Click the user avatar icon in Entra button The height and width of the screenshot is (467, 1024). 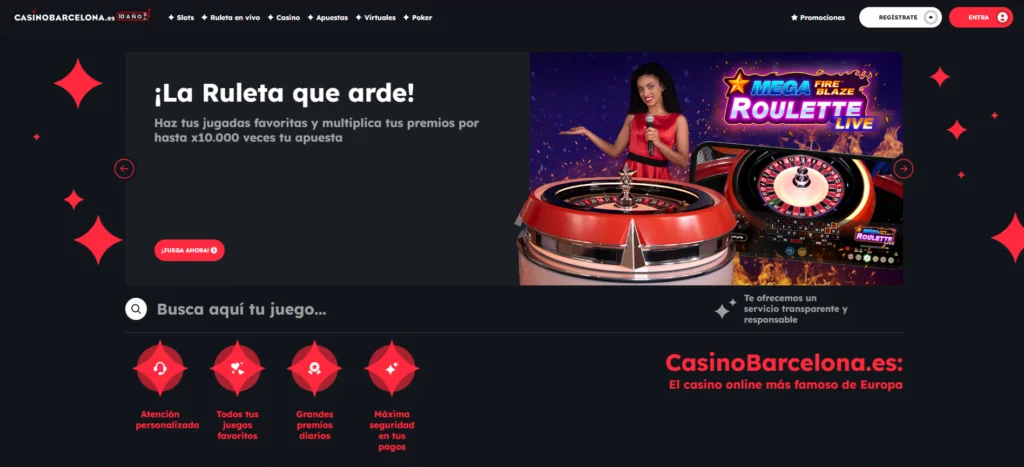pos(1002,18)
